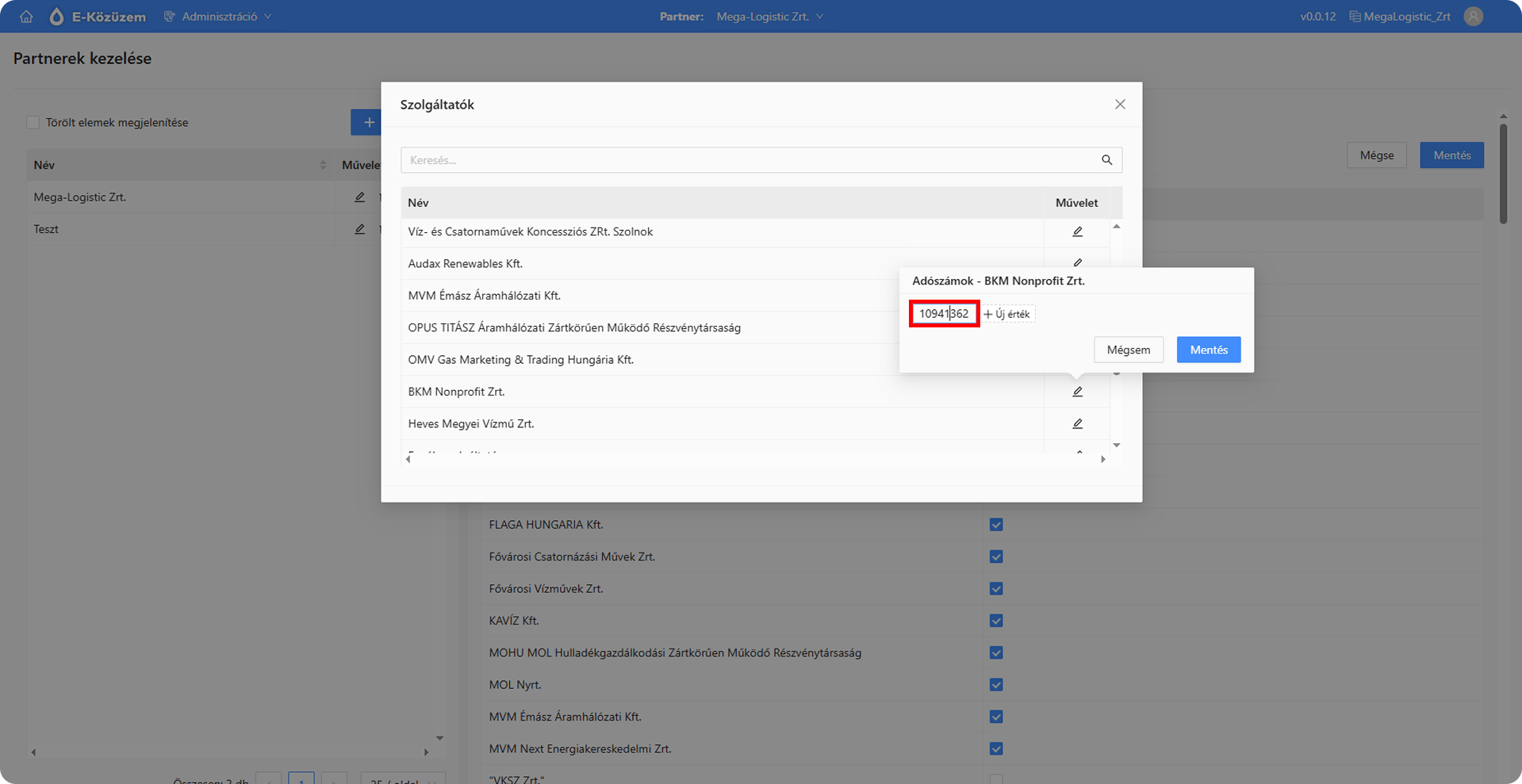Click the background Mégse button
This screenshot has width=1522, height=784.
[x=1377, y=155]
